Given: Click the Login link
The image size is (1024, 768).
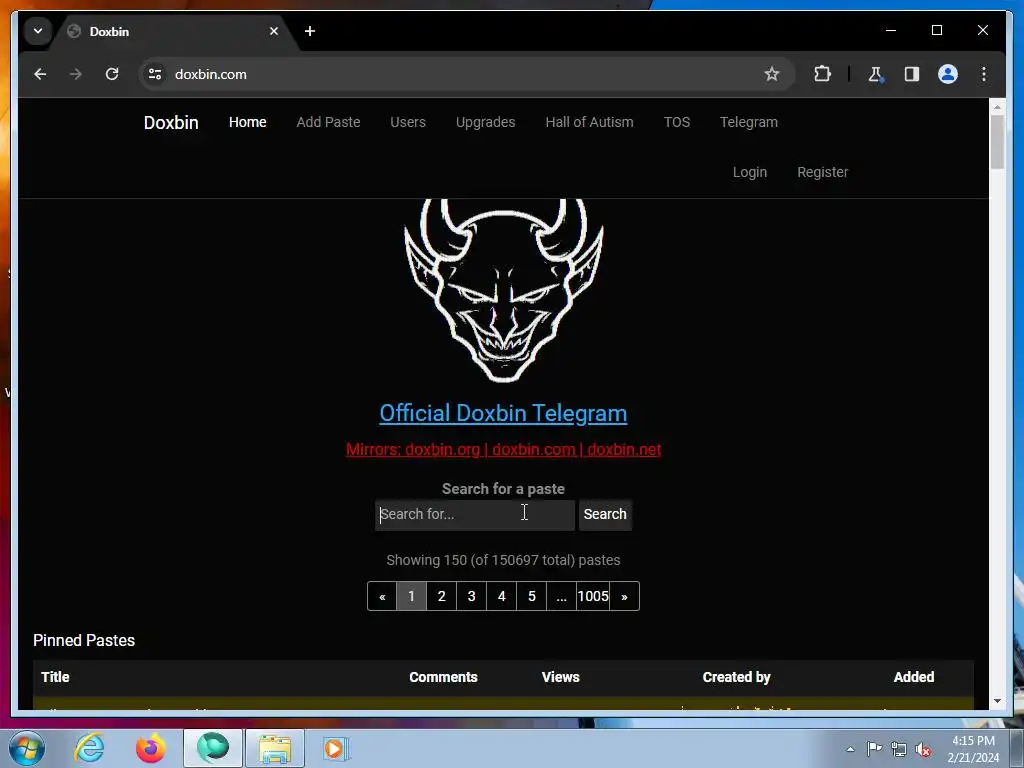Looking at the screenshot, I should coord(750,172).
